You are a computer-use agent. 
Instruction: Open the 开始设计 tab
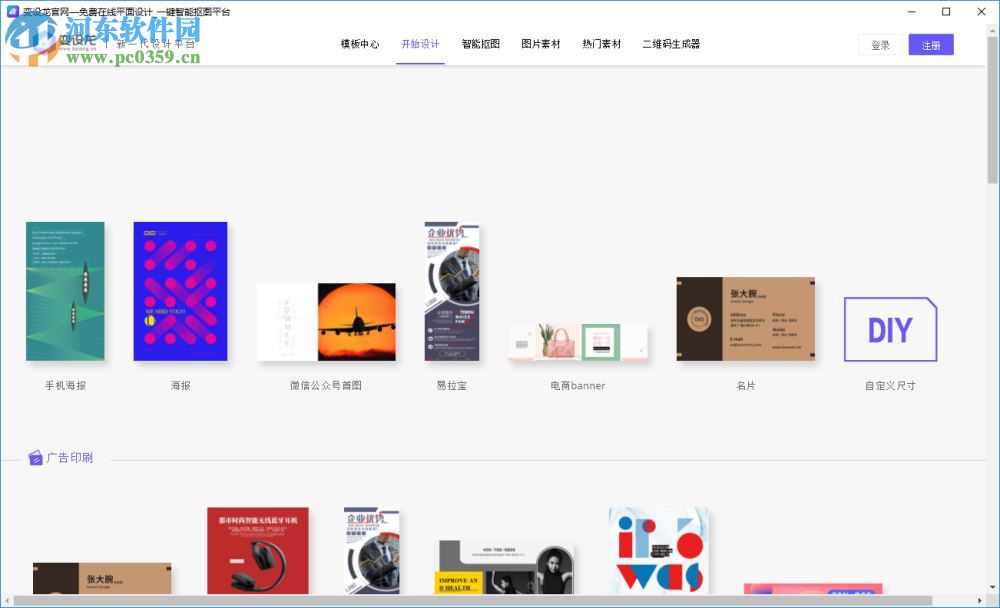420,44
